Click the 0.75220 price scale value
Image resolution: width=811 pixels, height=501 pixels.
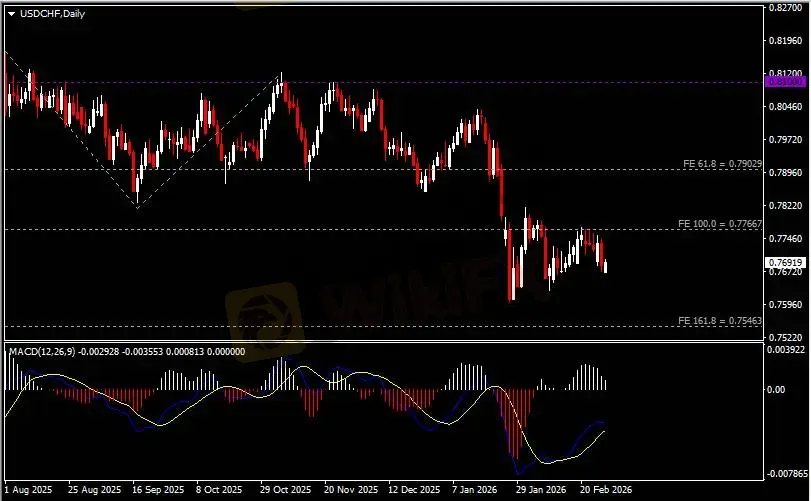click(786, 338)
